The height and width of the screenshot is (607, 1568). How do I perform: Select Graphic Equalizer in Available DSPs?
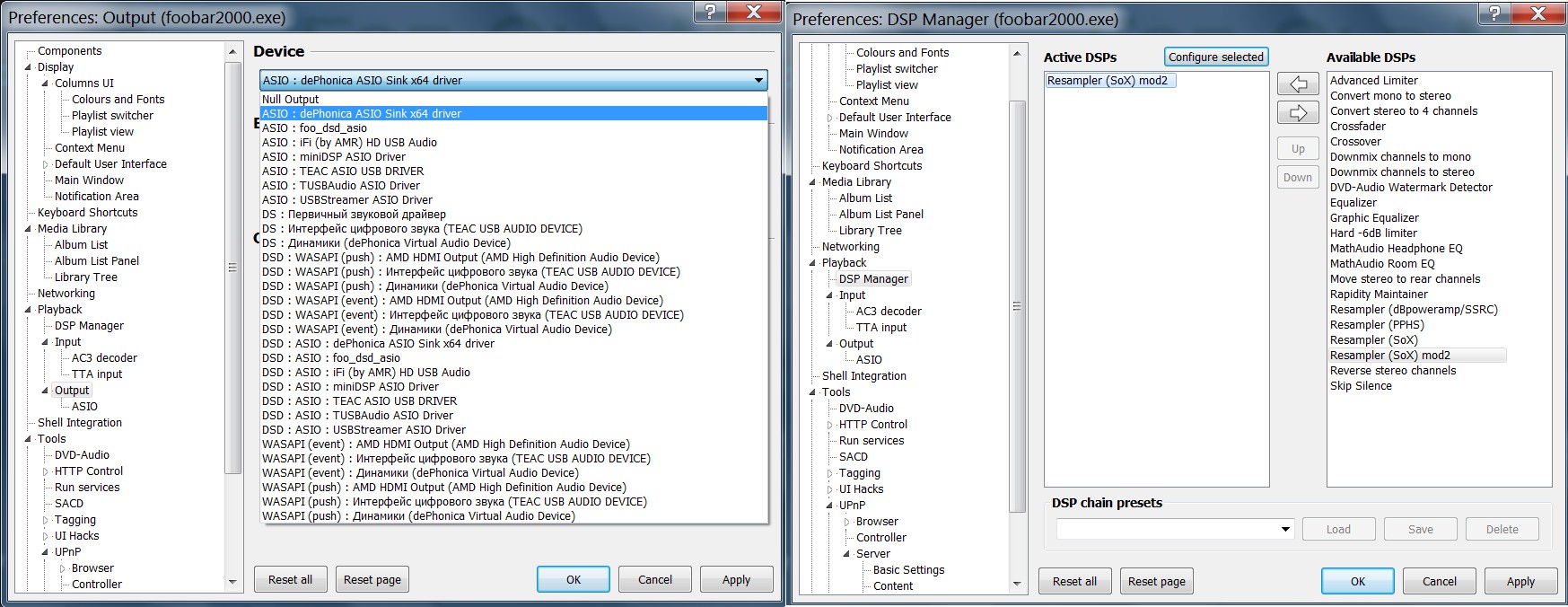(x=1374, y=217)
